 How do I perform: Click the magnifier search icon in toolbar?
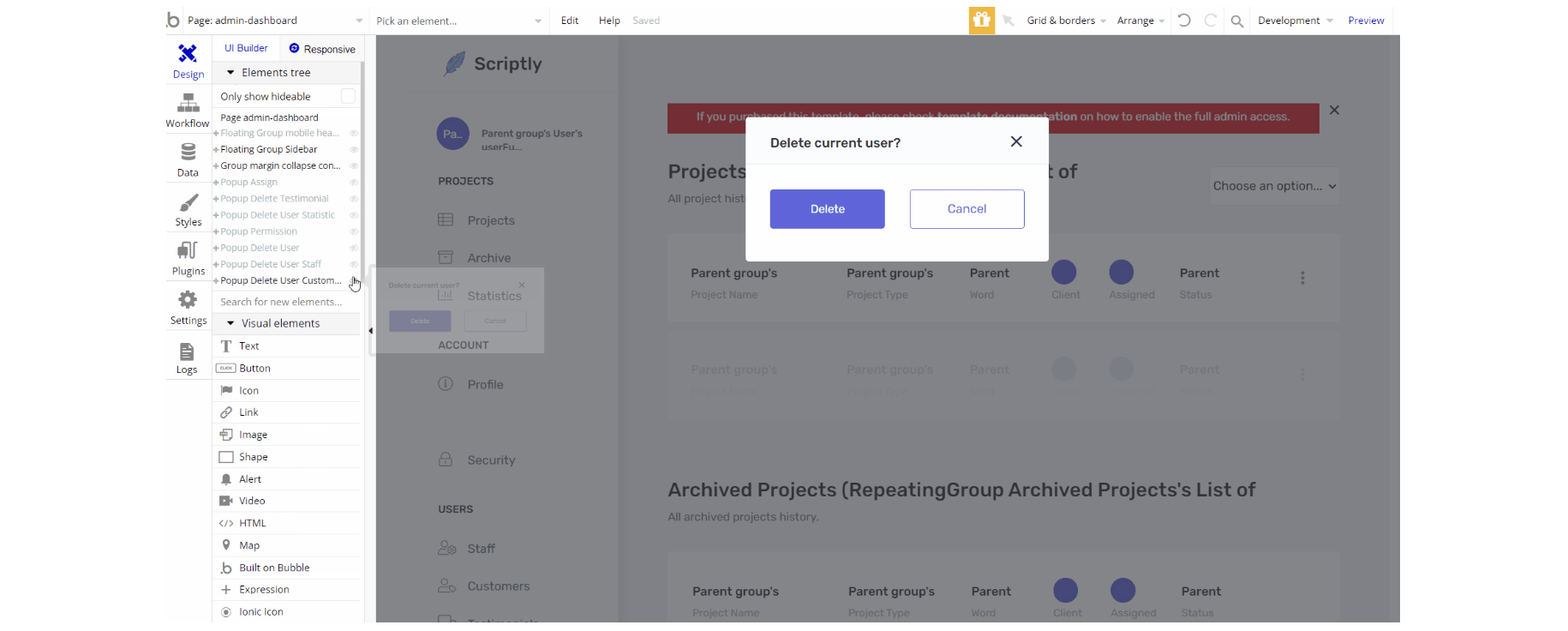(1237, 21)
